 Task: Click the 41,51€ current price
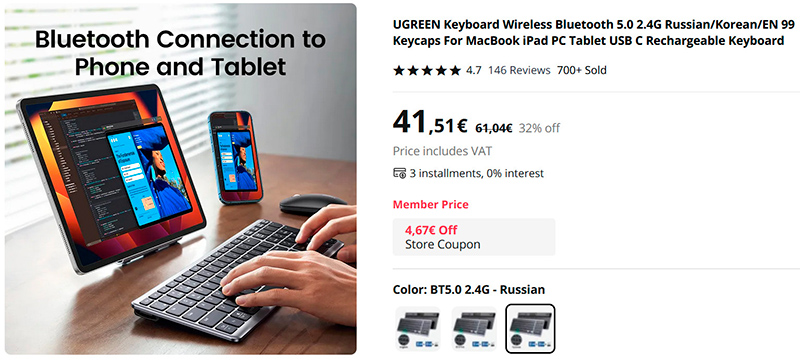click(x=430, y=124)
